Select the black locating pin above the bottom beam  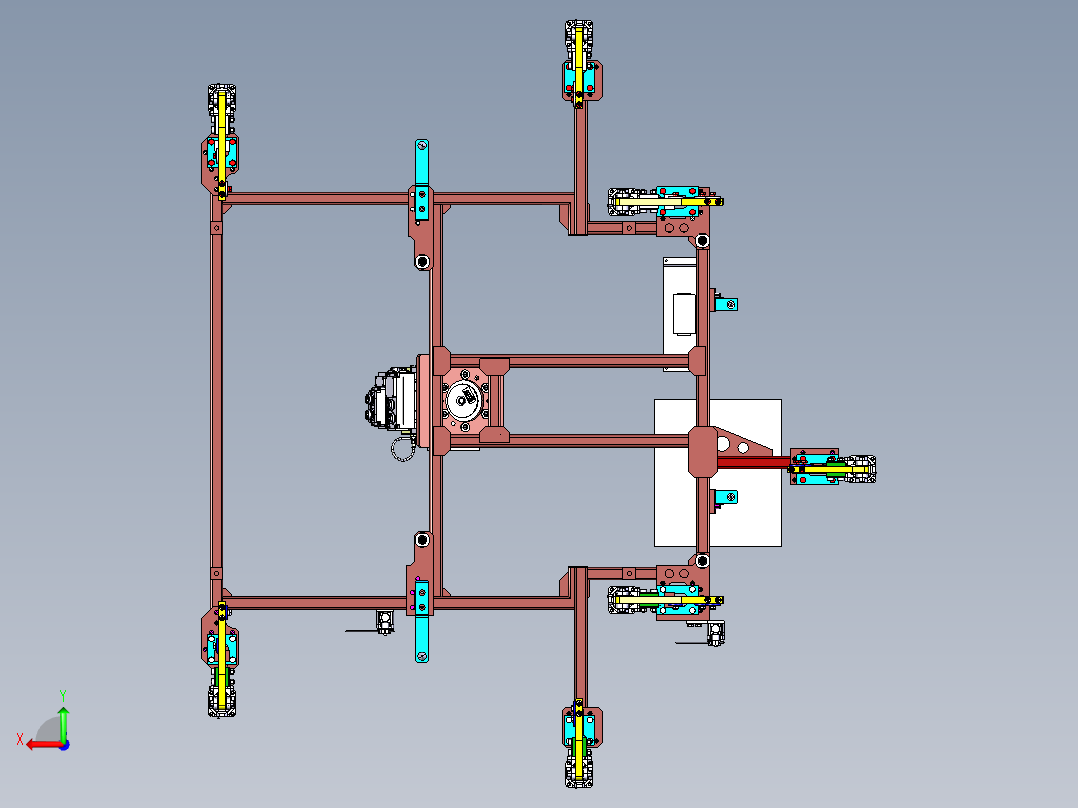422,541
